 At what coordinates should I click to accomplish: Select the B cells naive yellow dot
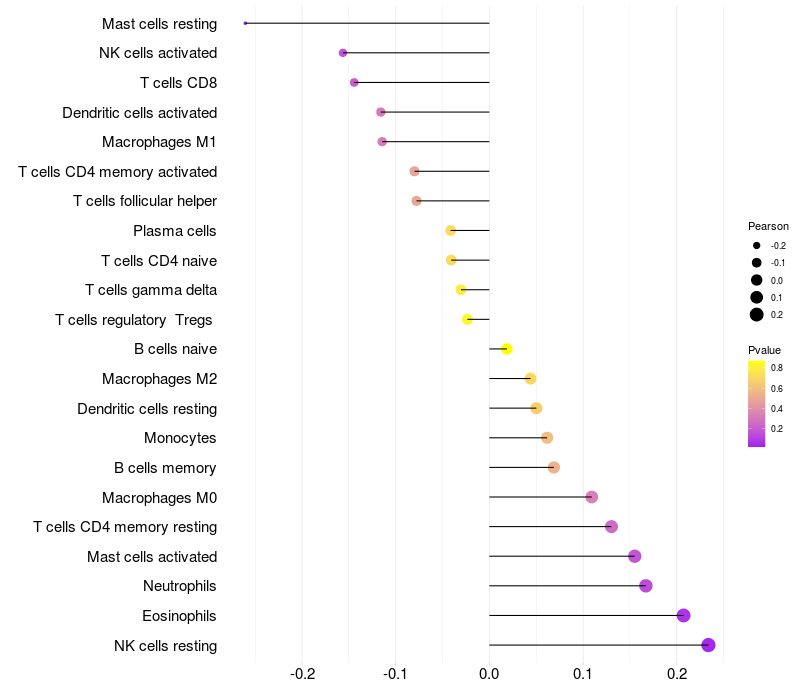(507, 349)
